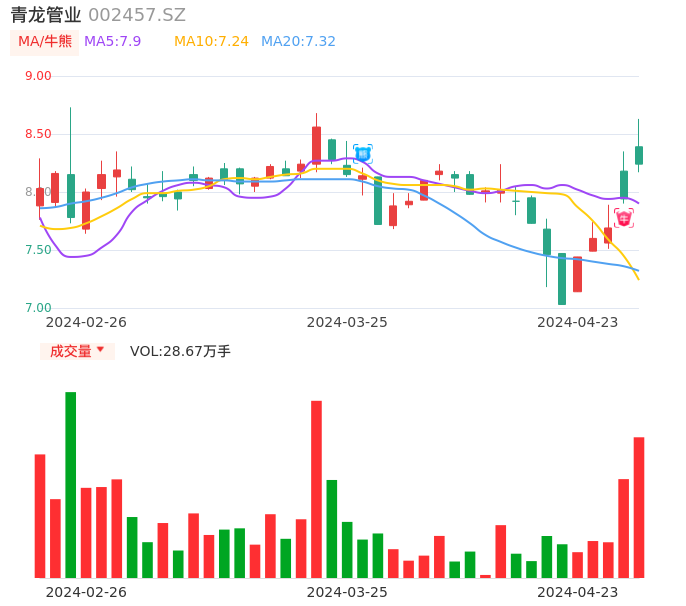This screenshot has width=686, height=606.
Task: Click the VOL:28.67万手 volume readout
Action: pyautogui.click(x=180, y=351)
